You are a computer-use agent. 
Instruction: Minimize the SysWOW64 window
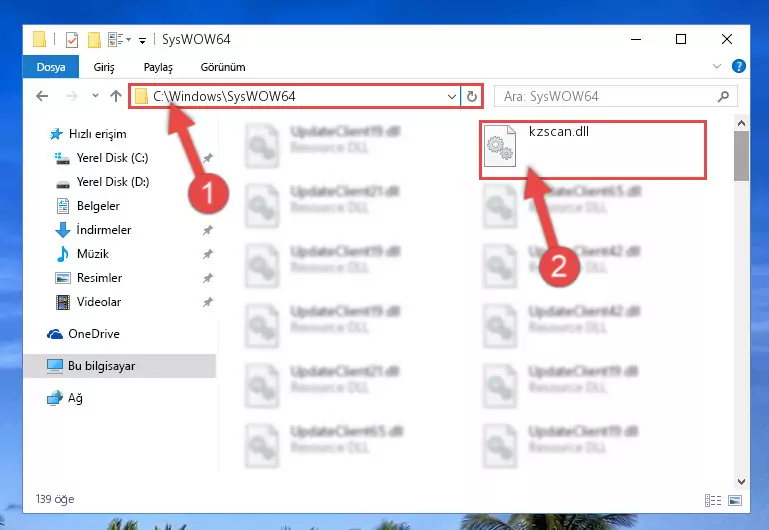pos(636,39)
